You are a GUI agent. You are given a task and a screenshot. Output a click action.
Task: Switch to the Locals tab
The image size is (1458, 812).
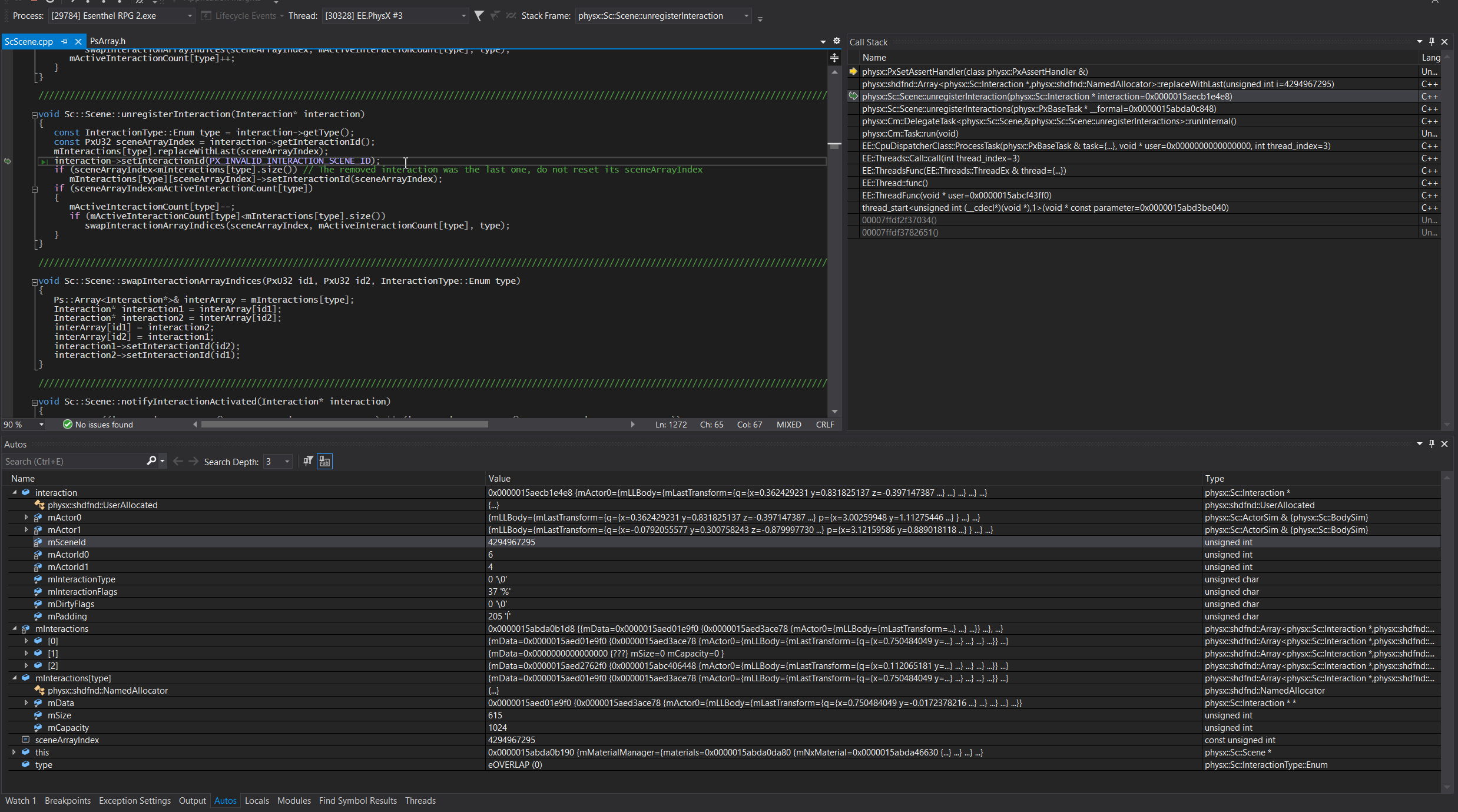(x=257, y=800)
